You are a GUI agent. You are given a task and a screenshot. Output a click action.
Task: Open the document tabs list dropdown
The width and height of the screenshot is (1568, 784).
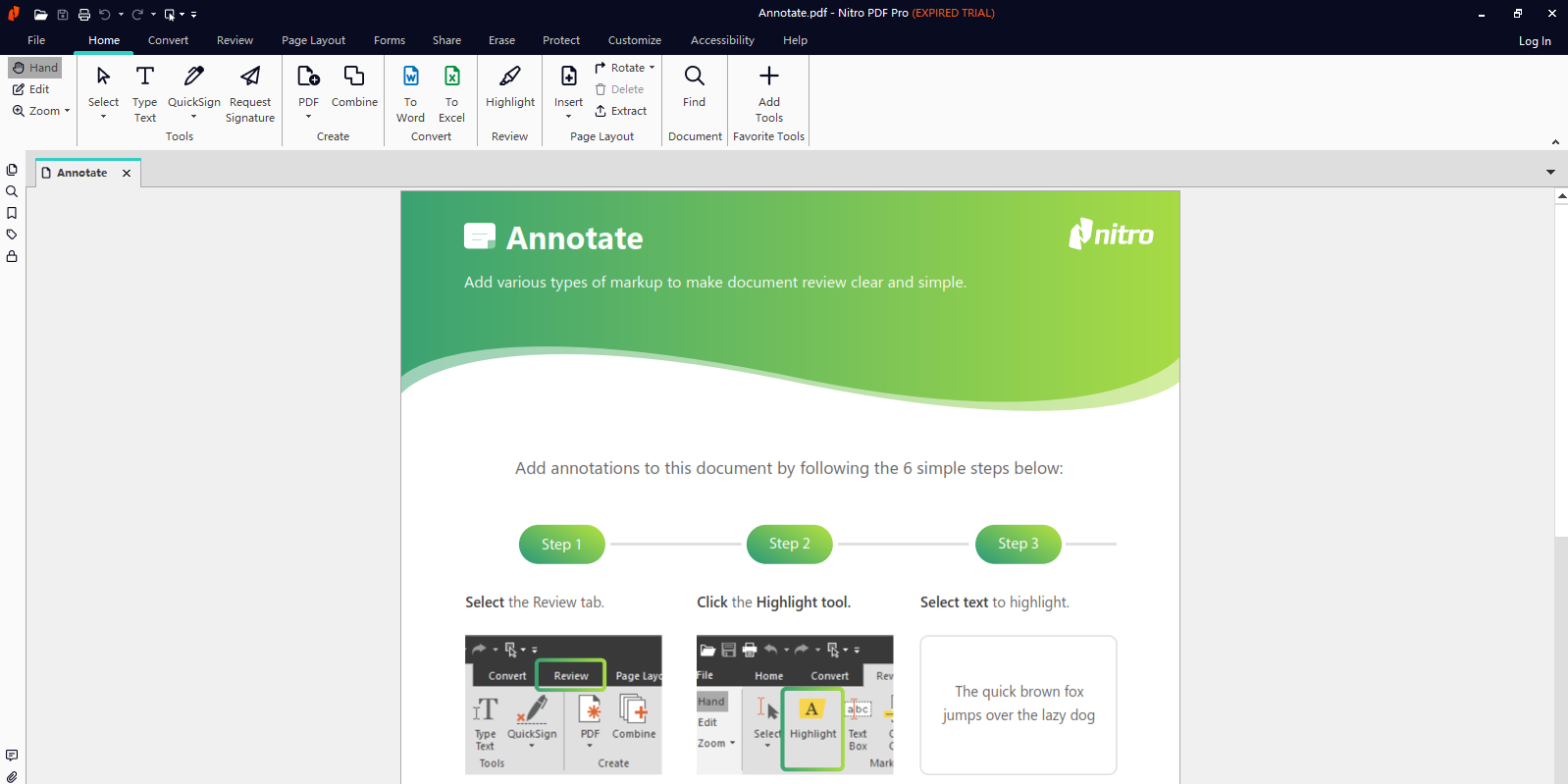(1550, 173)
